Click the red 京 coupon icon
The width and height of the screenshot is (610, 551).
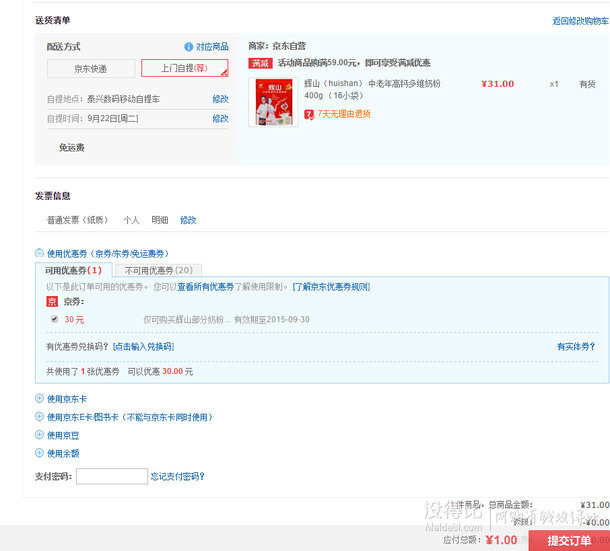[52, 302]
